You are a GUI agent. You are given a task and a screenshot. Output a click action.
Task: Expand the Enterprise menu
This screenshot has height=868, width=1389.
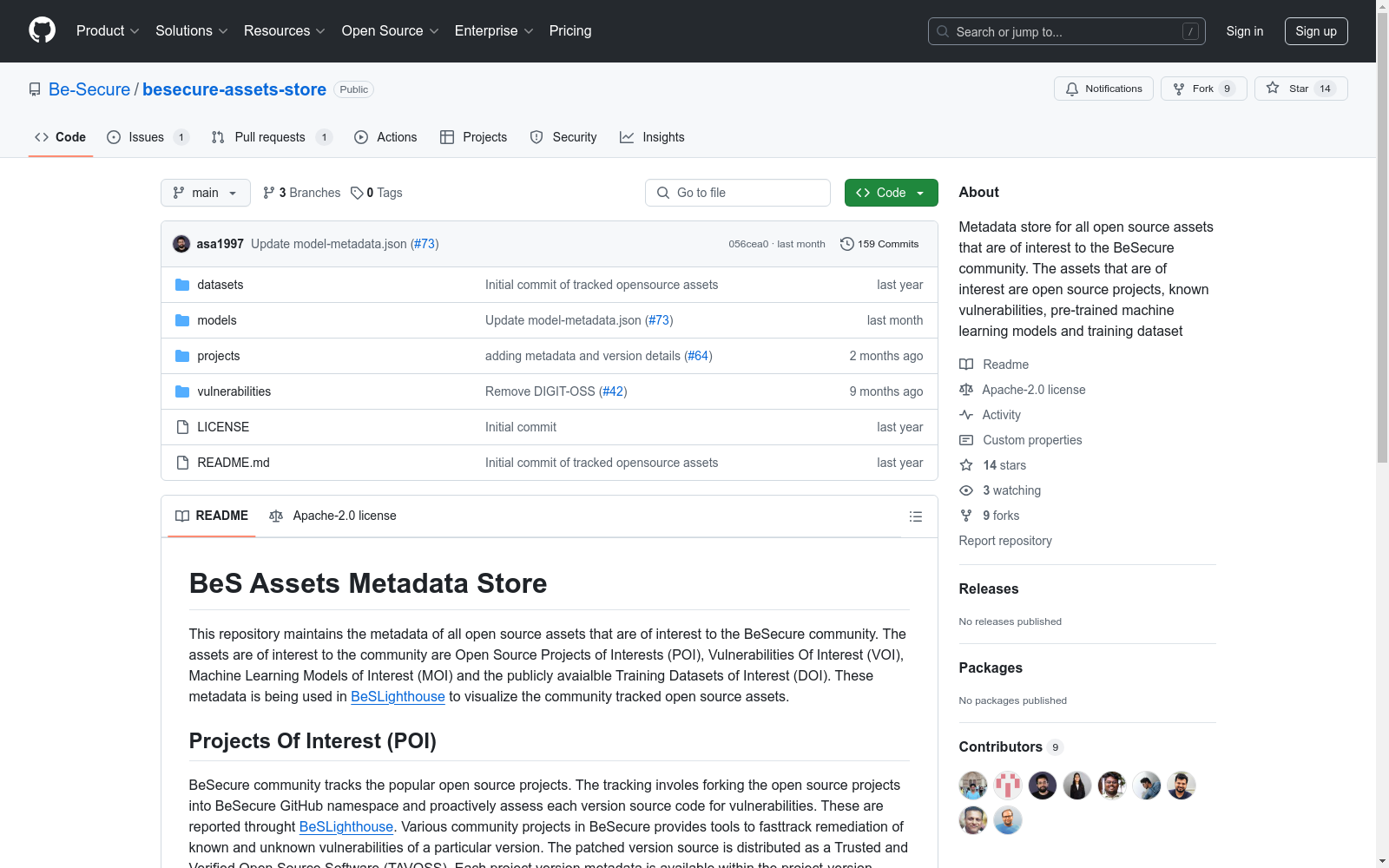(494, 31)
